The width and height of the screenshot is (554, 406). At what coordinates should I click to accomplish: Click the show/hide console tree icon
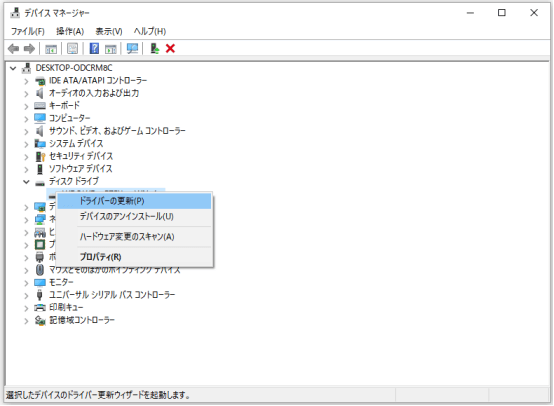[51, 49]
